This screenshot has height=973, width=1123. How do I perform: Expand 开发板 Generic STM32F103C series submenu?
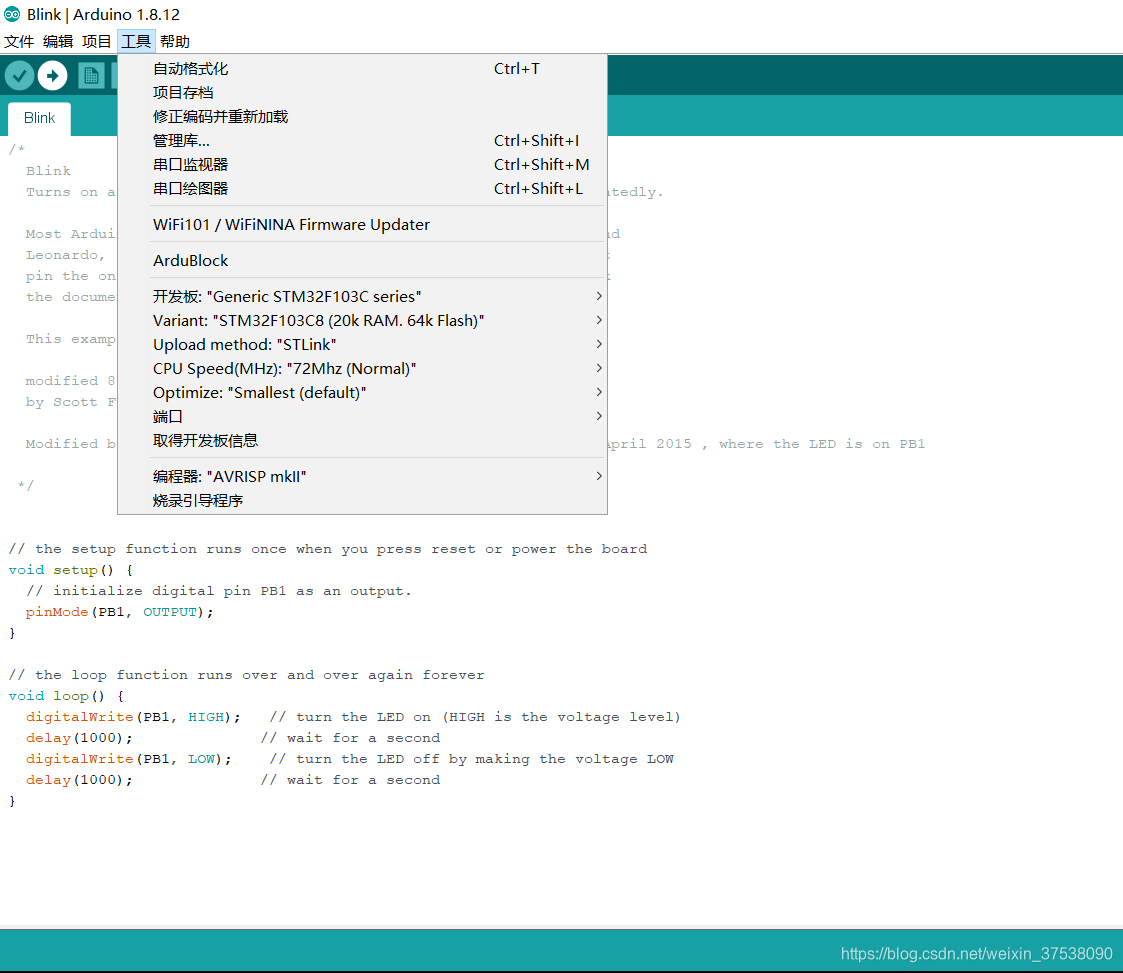point(362,296)
